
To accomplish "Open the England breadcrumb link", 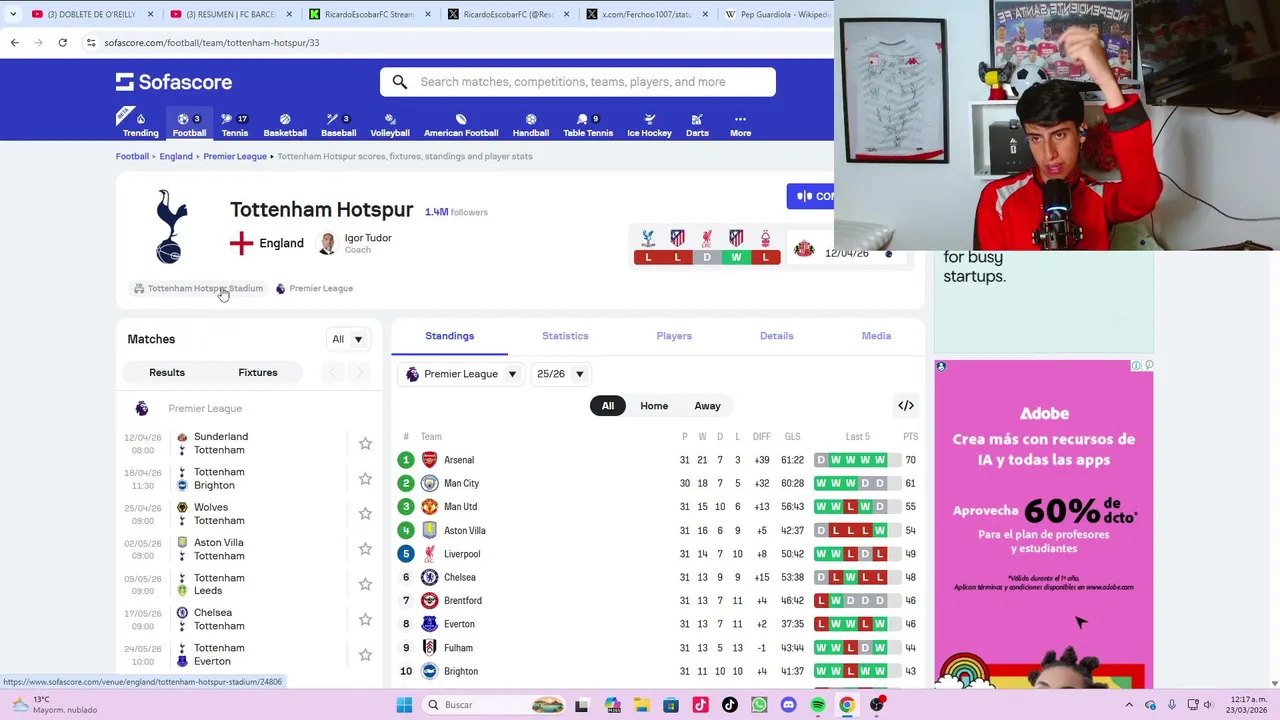I will tap(176, 156).
